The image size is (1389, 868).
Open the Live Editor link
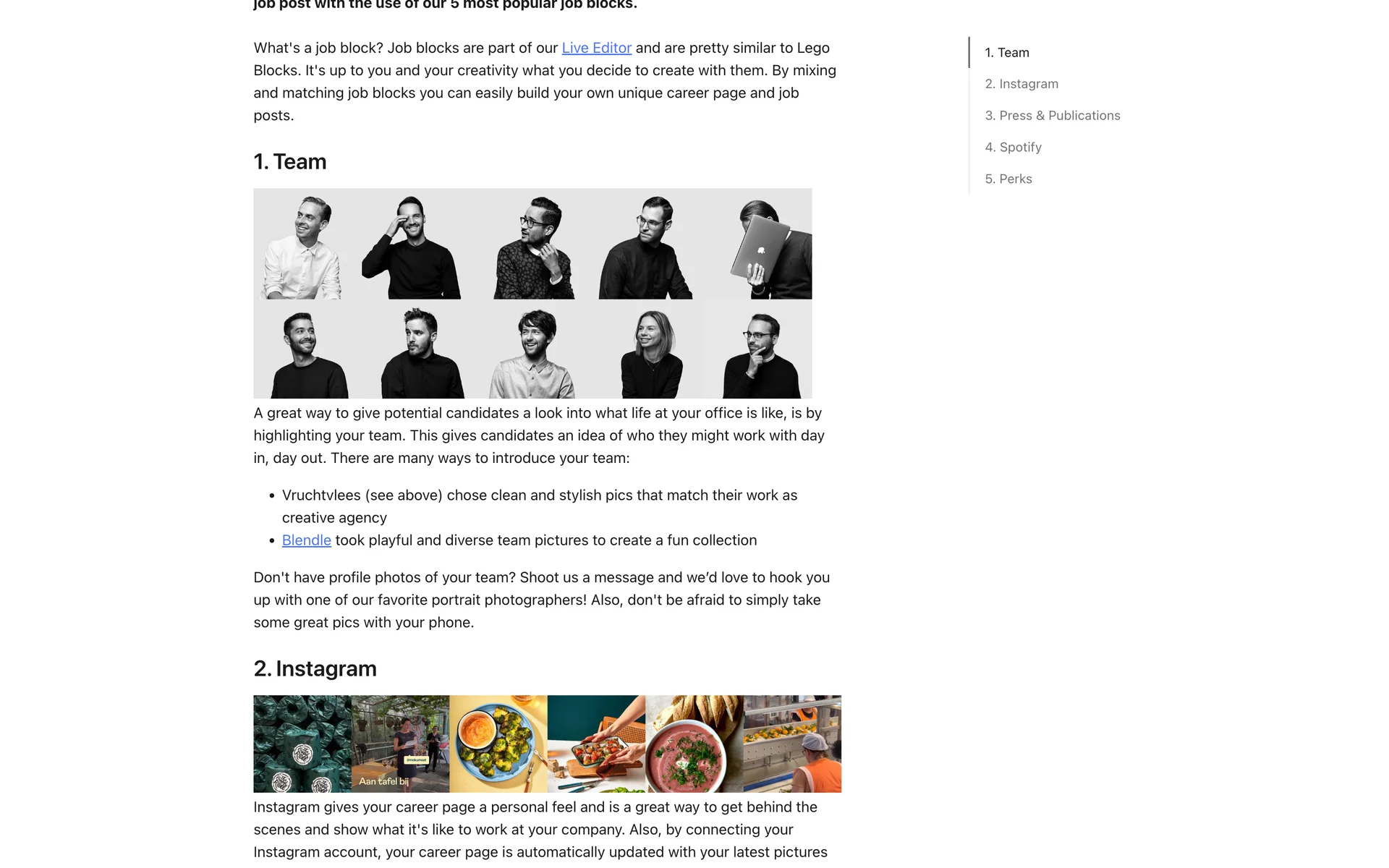pyautogui.click(x=596, y=48)
